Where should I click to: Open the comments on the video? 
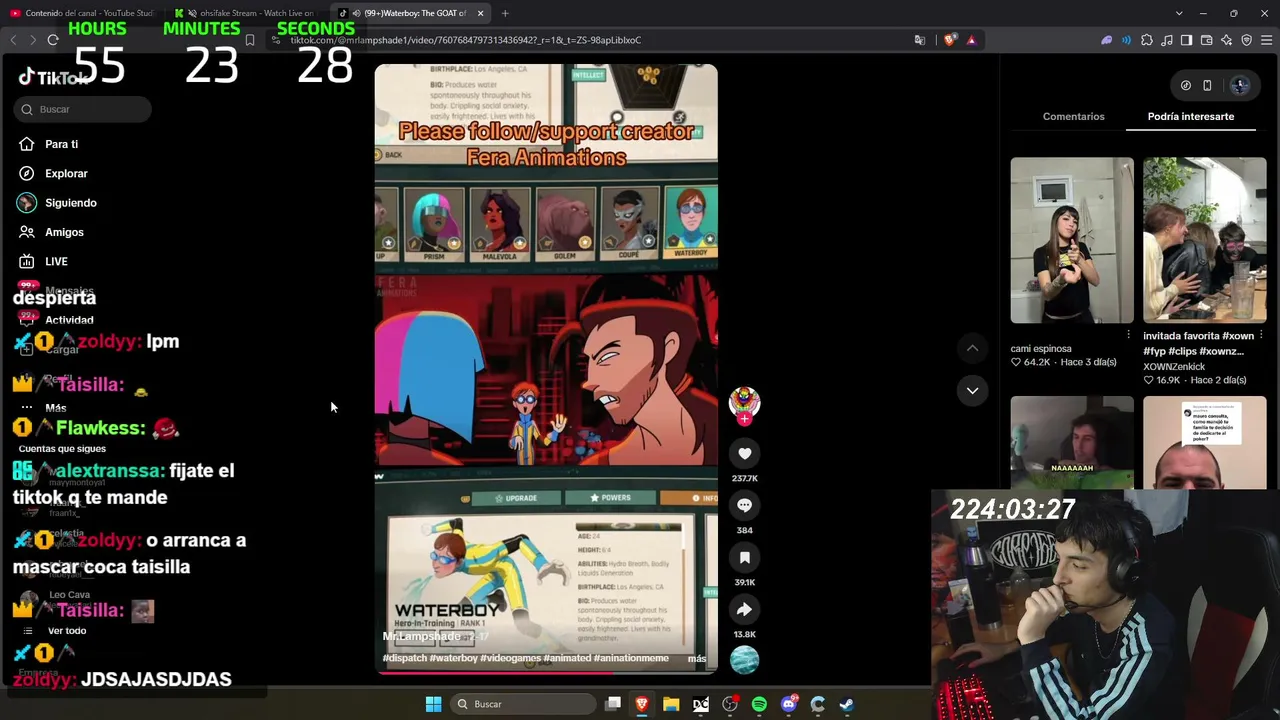(x=744, y=505)
